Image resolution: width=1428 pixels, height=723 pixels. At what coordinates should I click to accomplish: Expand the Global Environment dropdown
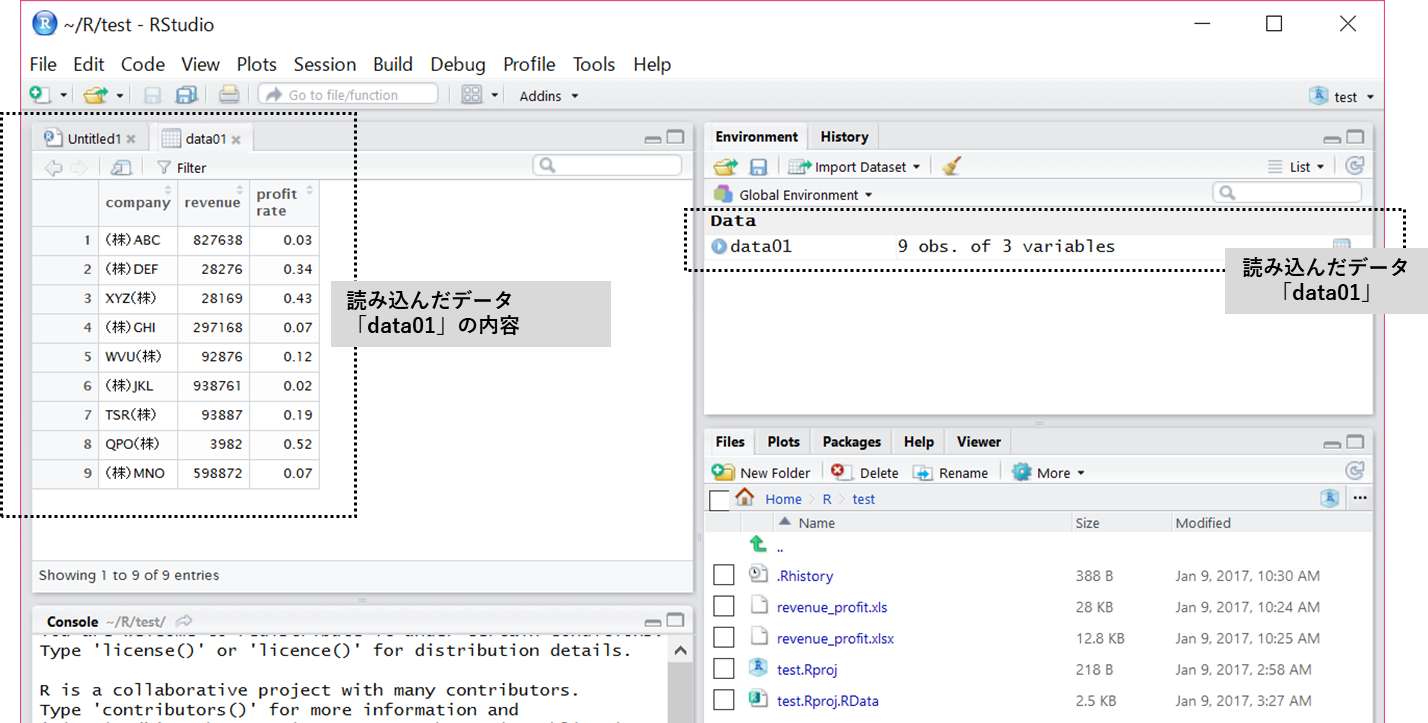(x=795, y=195)
